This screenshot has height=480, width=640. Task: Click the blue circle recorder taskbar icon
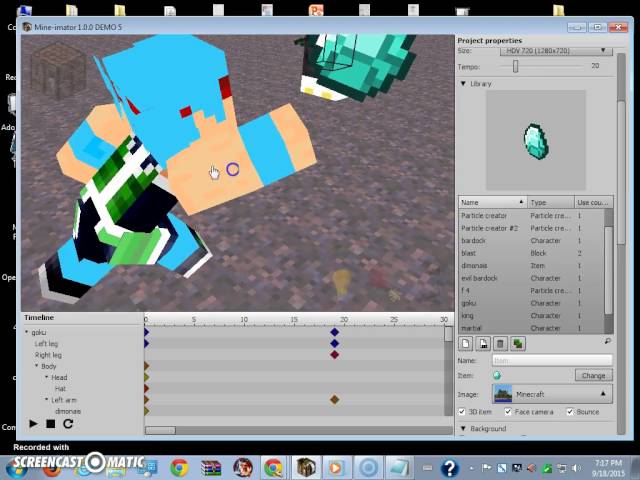(x=368, y=468)
